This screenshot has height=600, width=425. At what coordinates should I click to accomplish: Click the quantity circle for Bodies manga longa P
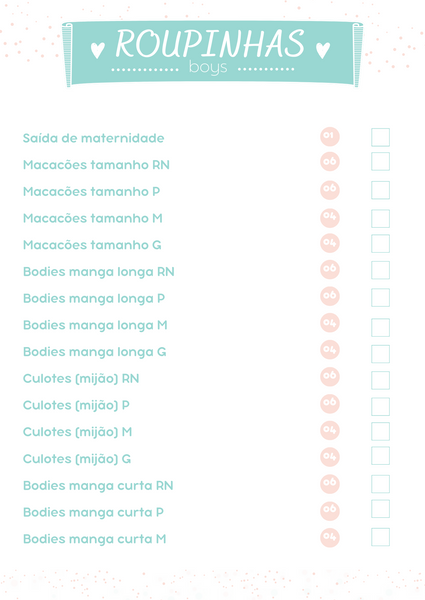330,296
